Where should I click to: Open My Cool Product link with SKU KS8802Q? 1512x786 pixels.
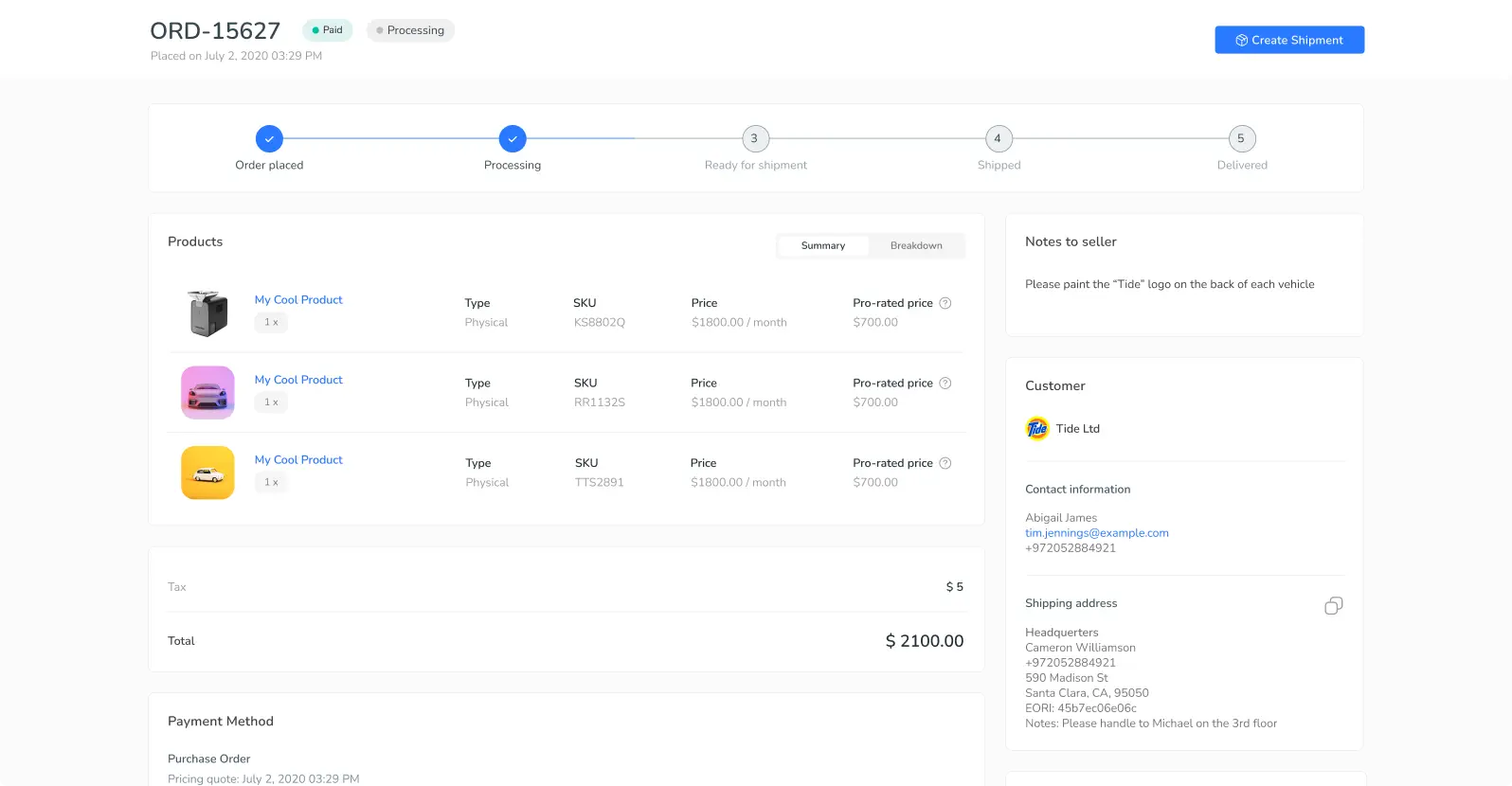coord(298,299)
